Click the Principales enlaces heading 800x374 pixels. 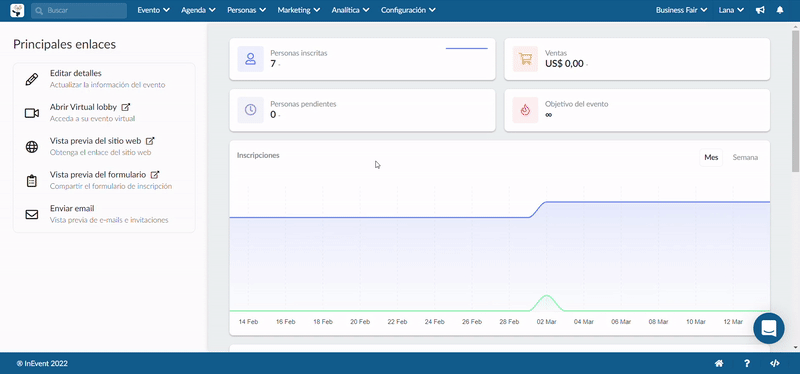(x=65, y=44)
